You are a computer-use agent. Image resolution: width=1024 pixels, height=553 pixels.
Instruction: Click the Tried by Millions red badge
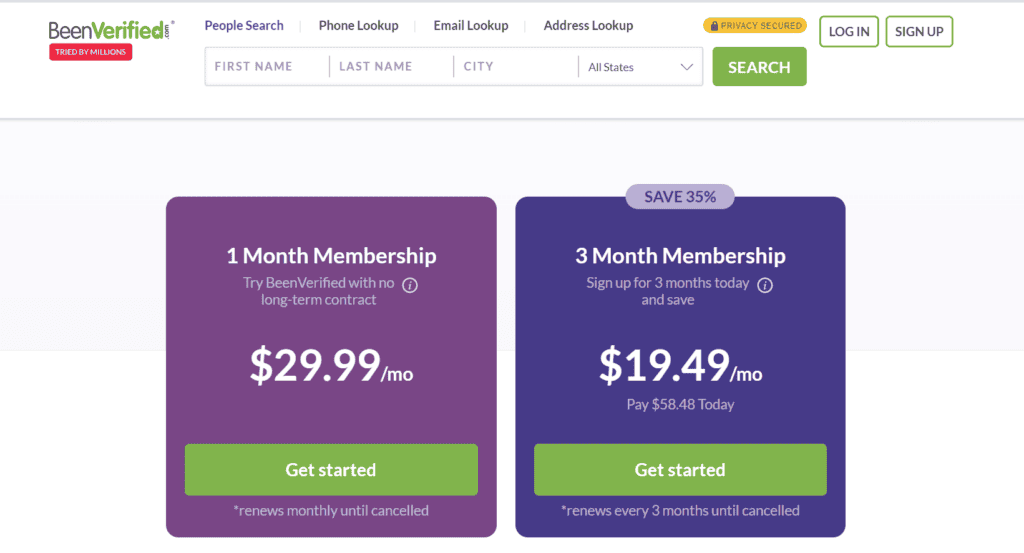tap(90, 52)
